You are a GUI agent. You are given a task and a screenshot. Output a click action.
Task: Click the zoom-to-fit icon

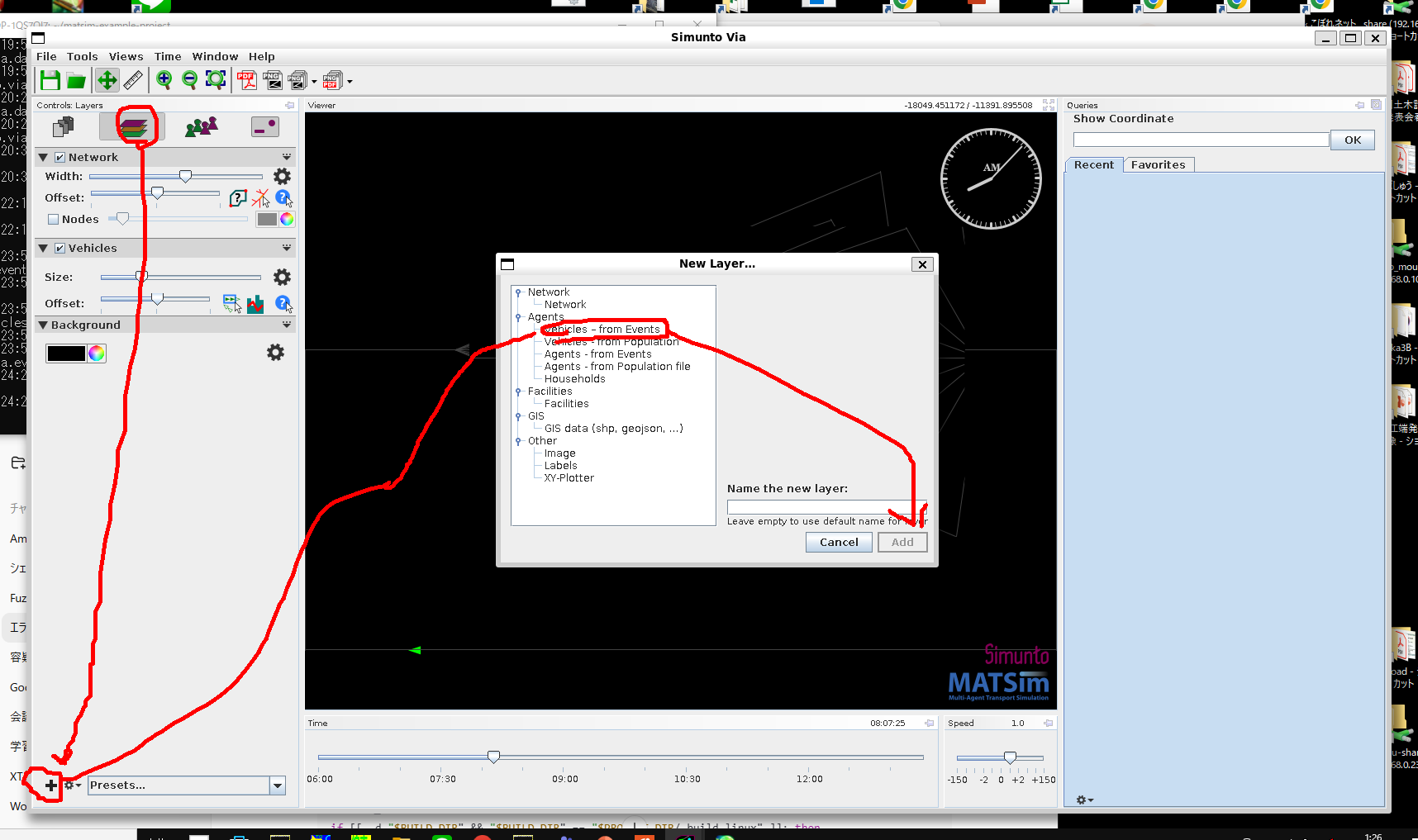point(216,80)
